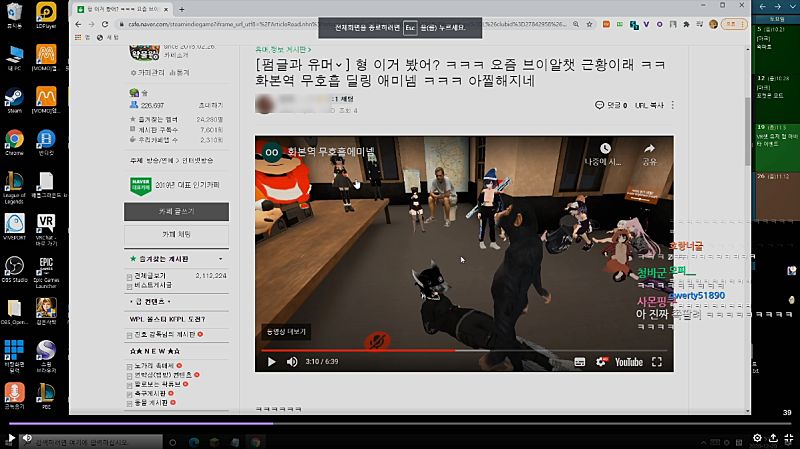Open the Chrome profile avatar

pyautogui.click(x=713, y=24)
